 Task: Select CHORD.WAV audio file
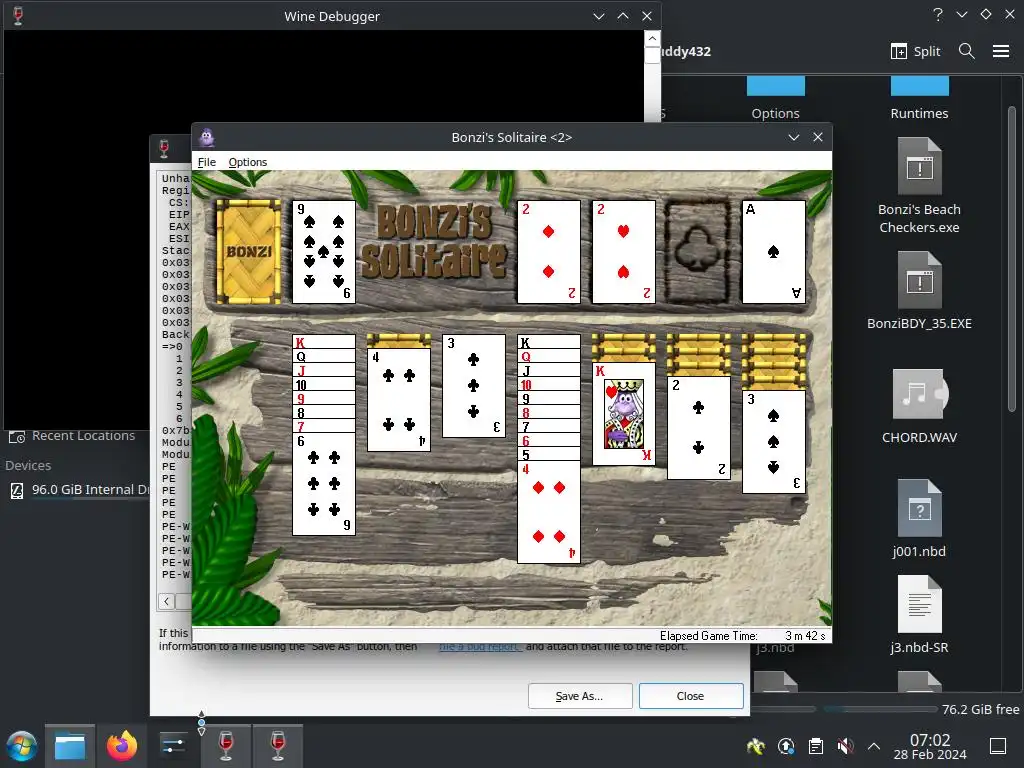[920, 406]
